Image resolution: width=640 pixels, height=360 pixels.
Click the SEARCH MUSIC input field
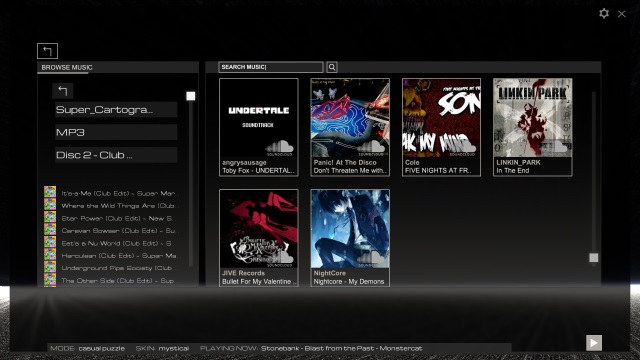tap(271, 67)
